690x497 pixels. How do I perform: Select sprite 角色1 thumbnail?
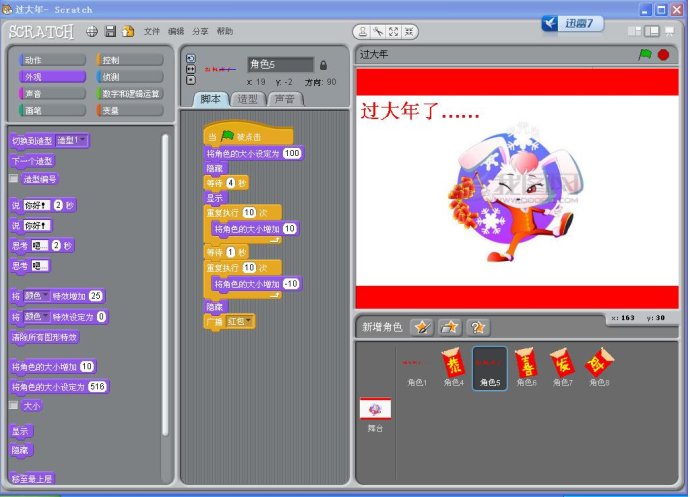(x=416, y=369)
